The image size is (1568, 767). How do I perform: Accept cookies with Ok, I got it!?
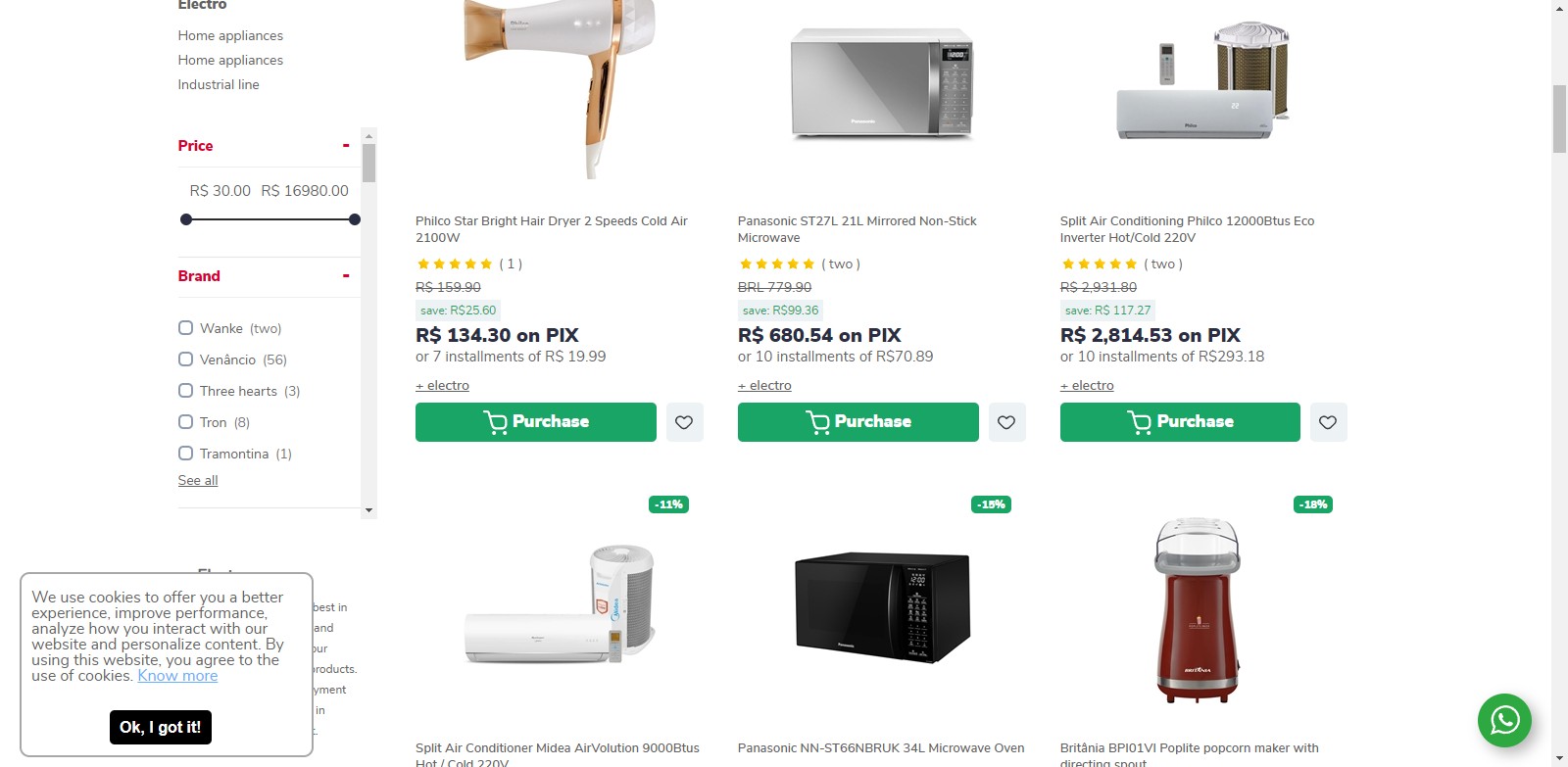[160, 727]
